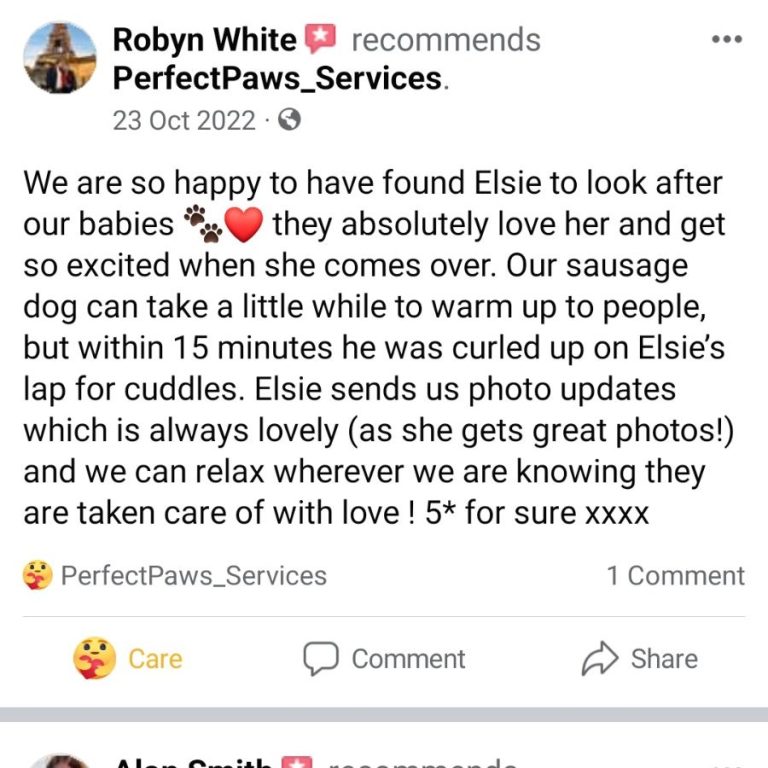768x768 pixels.
Task: Open the PerfectPaws_Services page link in header
Action: pos(277,78)
